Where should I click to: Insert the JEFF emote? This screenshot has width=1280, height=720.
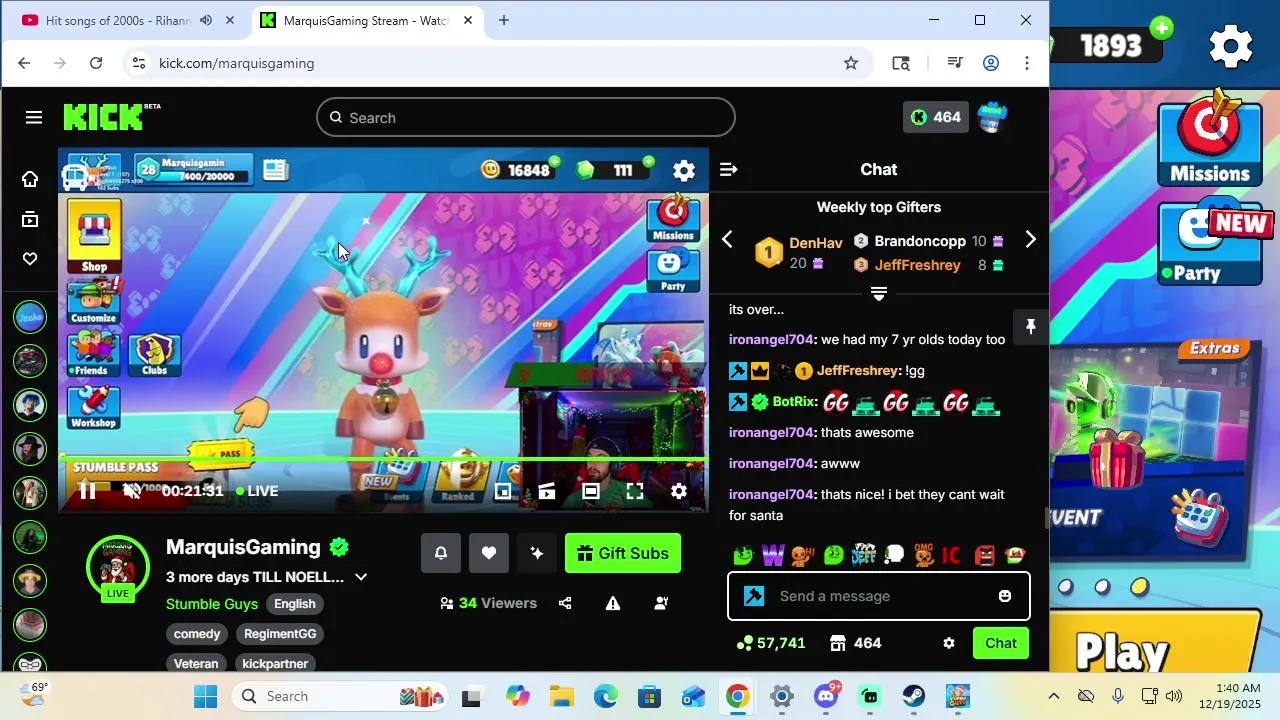(x=864, y=554)
